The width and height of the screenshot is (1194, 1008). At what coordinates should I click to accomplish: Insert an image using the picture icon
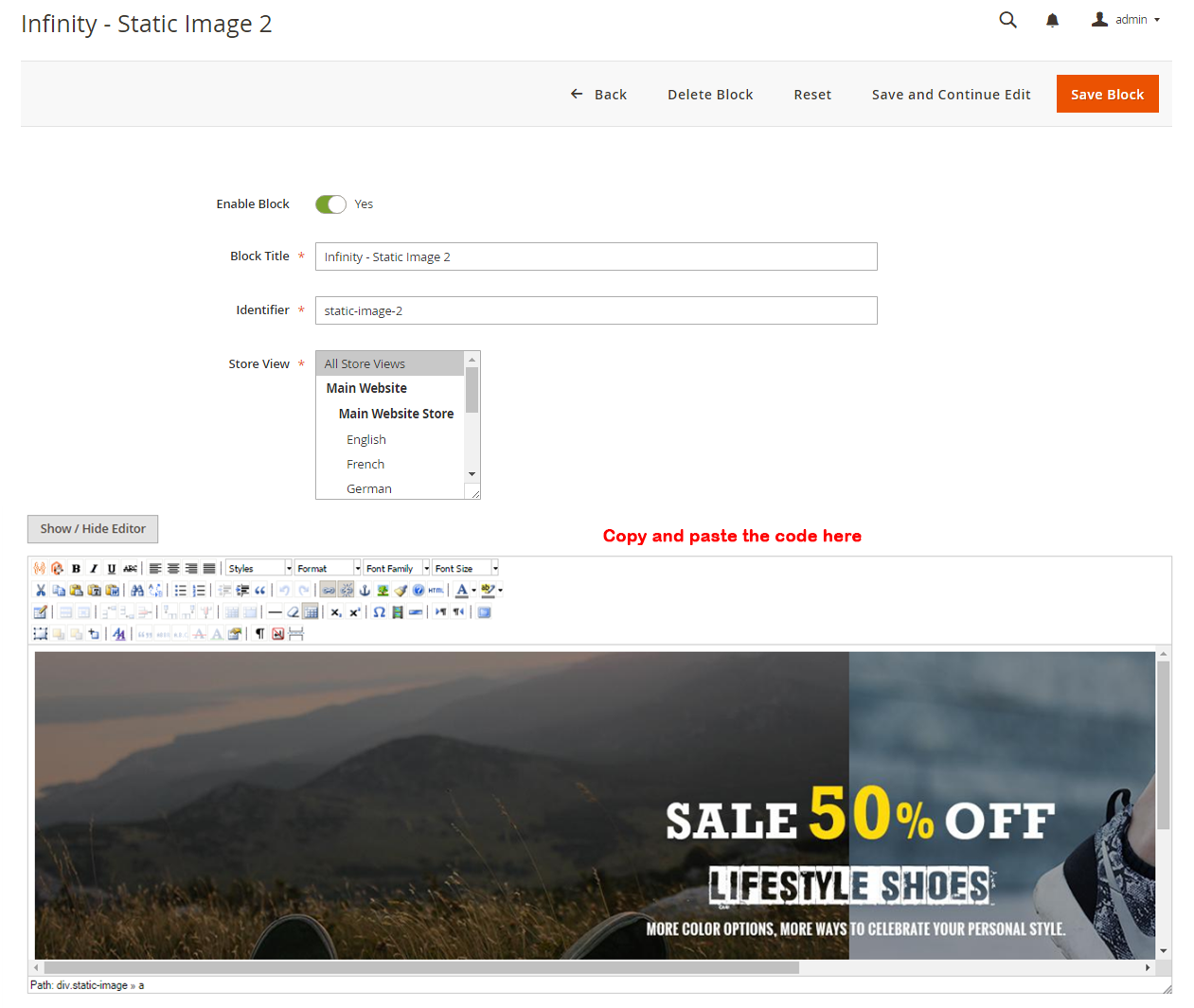[x=383, y=591]
